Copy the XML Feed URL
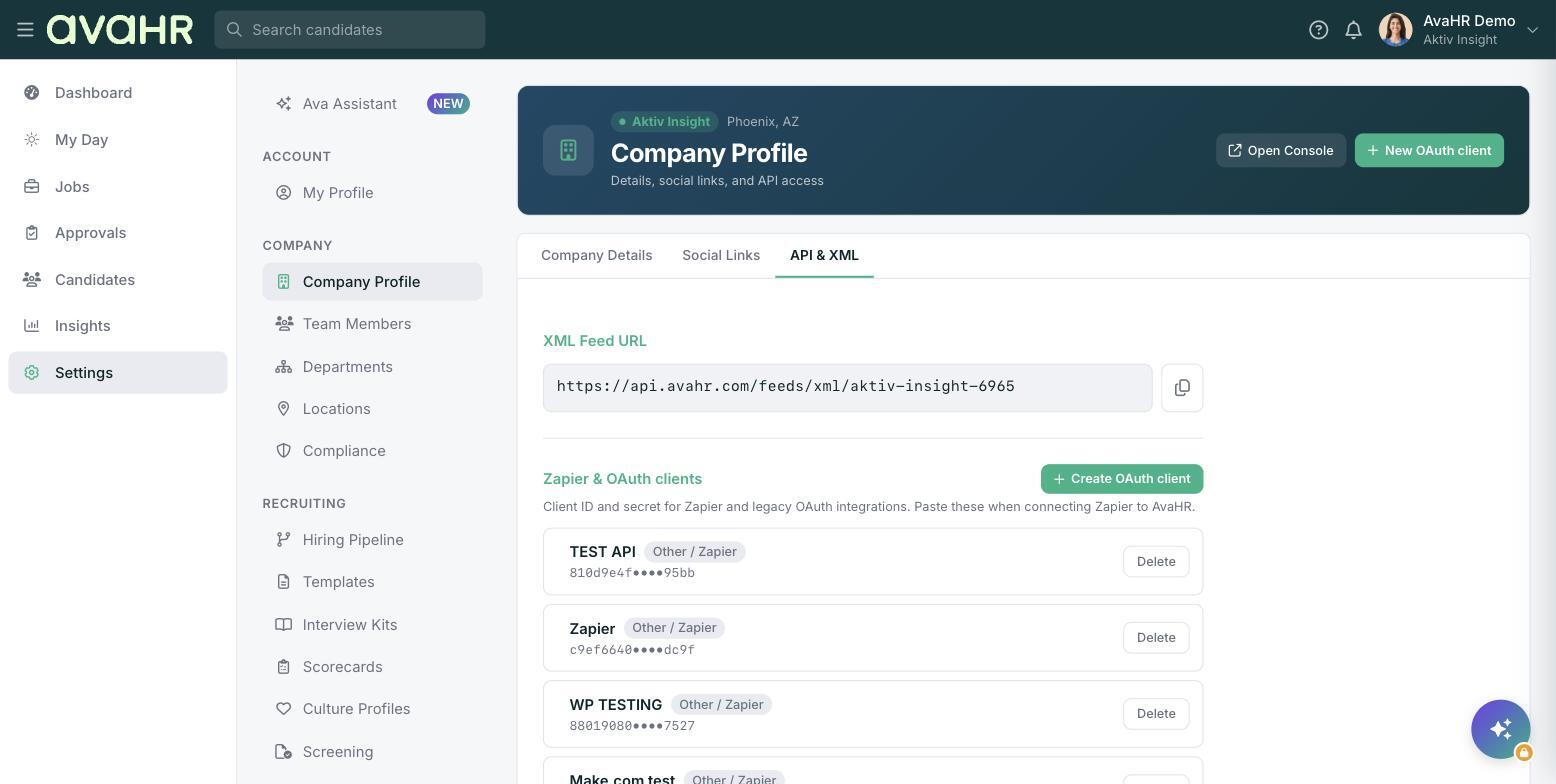The height and width of the screenshot is (784, 1556). [x=1182, y=388]
